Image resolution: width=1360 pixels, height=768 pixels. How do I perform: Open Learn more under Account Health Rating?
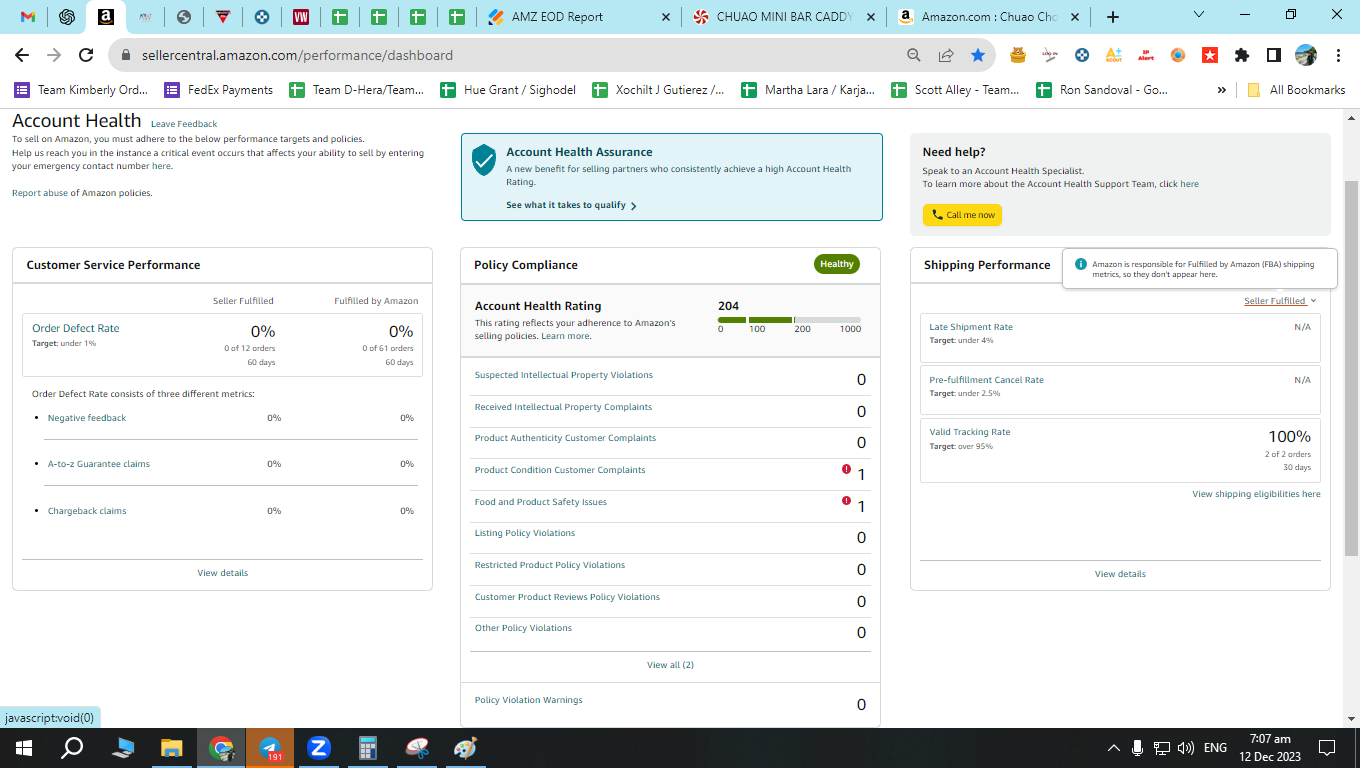[x=565, y=336]
